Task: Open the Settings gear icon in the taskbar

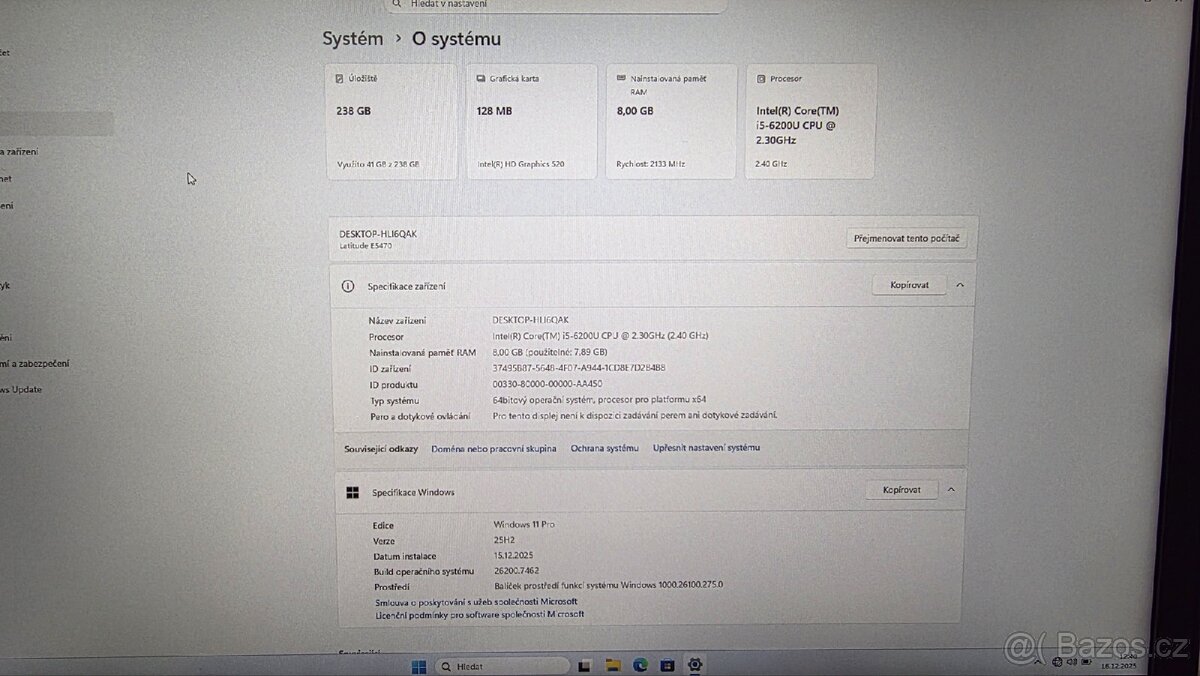Action: (x=694, y=663)
